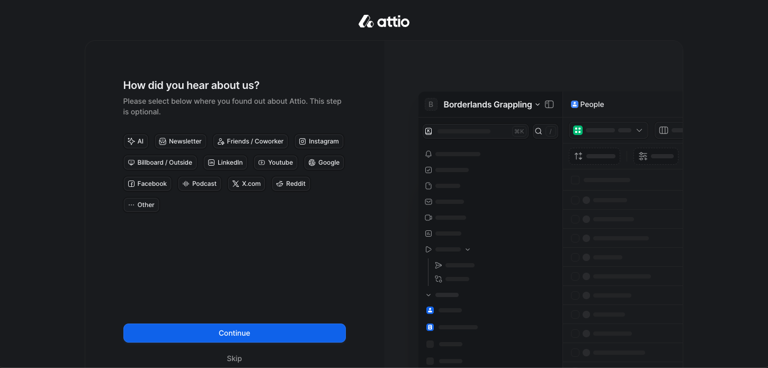Open the reports icon in preview sidebar
The height and width of the screenshot is (368, 768).
pos(429,233)
